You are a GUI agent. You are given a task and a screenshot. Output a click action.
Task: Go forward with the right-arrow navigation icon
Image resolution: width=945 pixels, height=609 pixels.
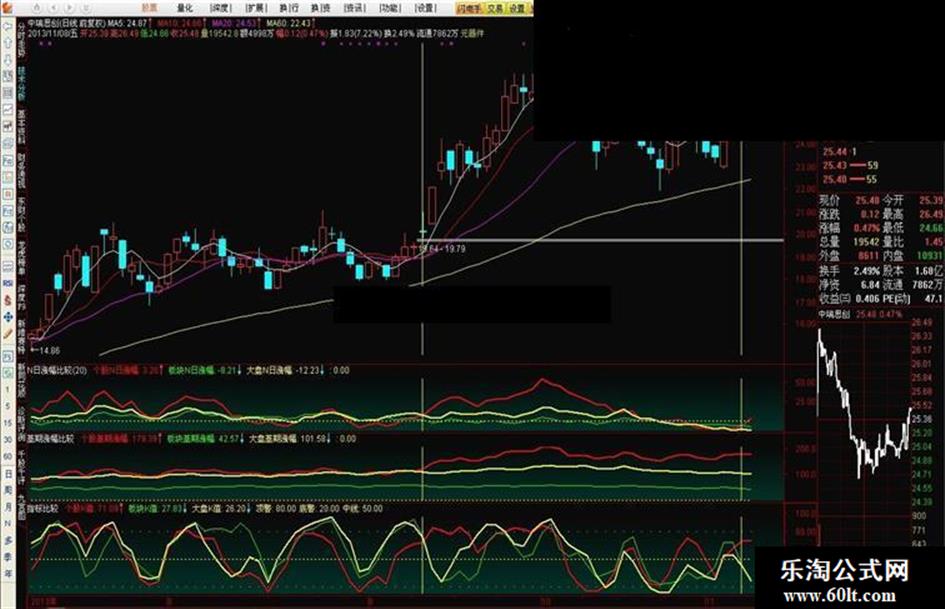[x=69, y=8]
